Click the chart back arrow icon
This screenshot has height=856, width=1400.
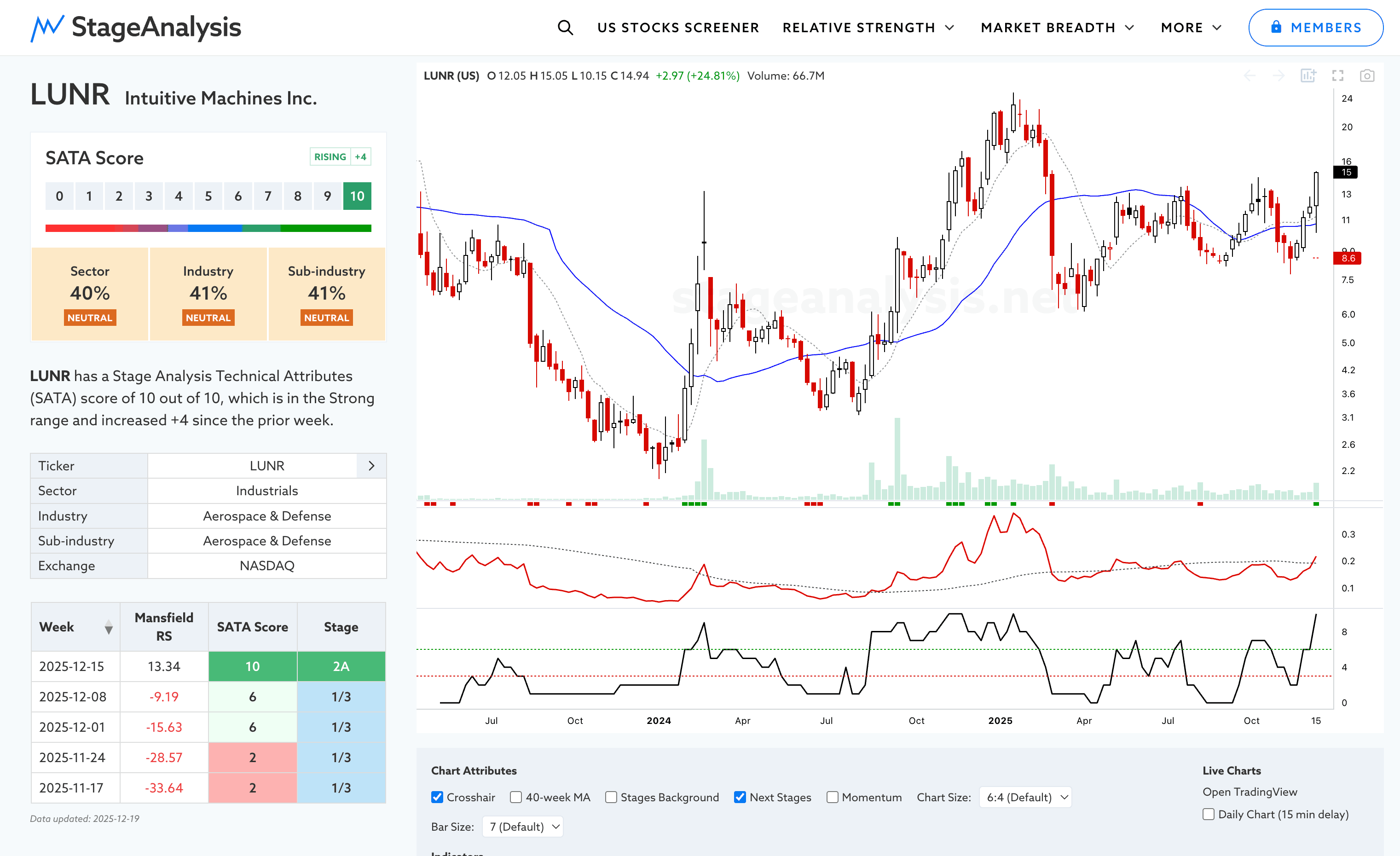(1249, 75)
